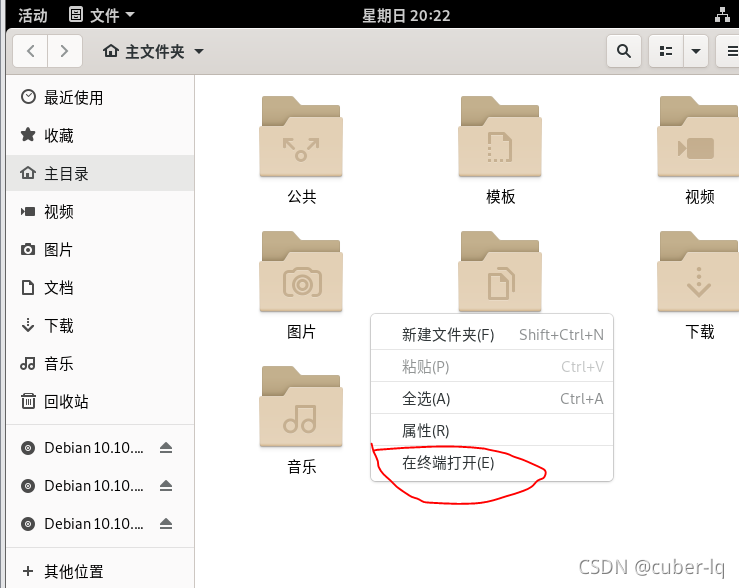The image size is (739, 588).
Task: Switch to list view icon
Action: coord(665,51)
